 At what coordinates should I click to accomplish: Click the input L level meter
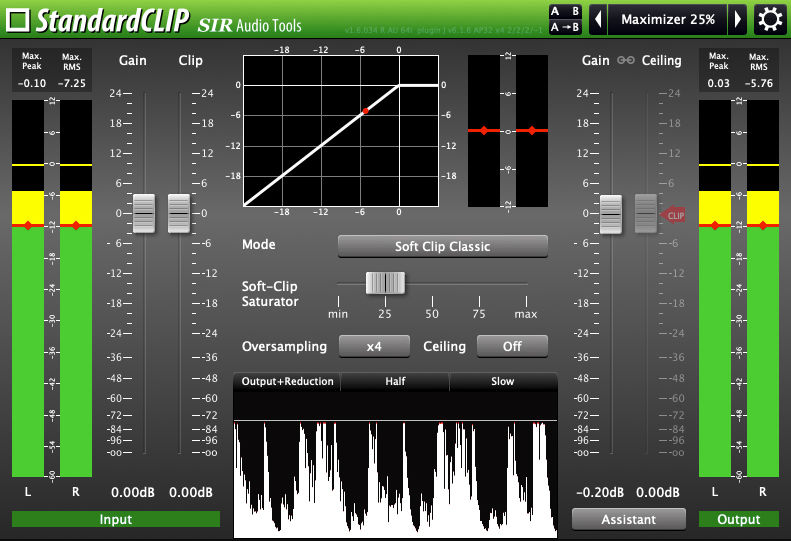(28, 288)
